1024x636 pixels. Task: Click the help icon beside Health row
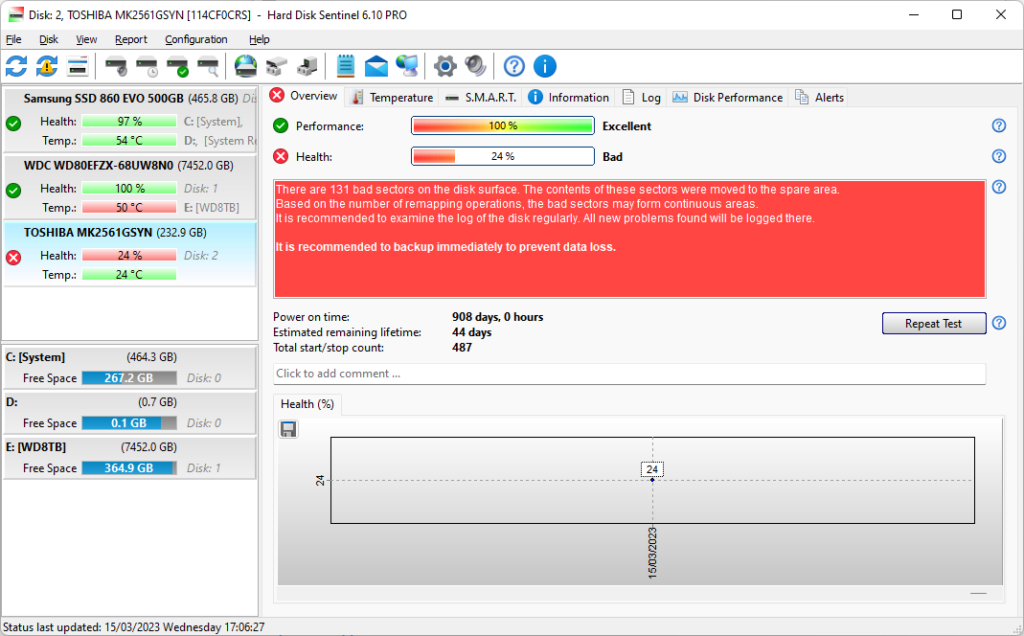[x=999, y=156]
